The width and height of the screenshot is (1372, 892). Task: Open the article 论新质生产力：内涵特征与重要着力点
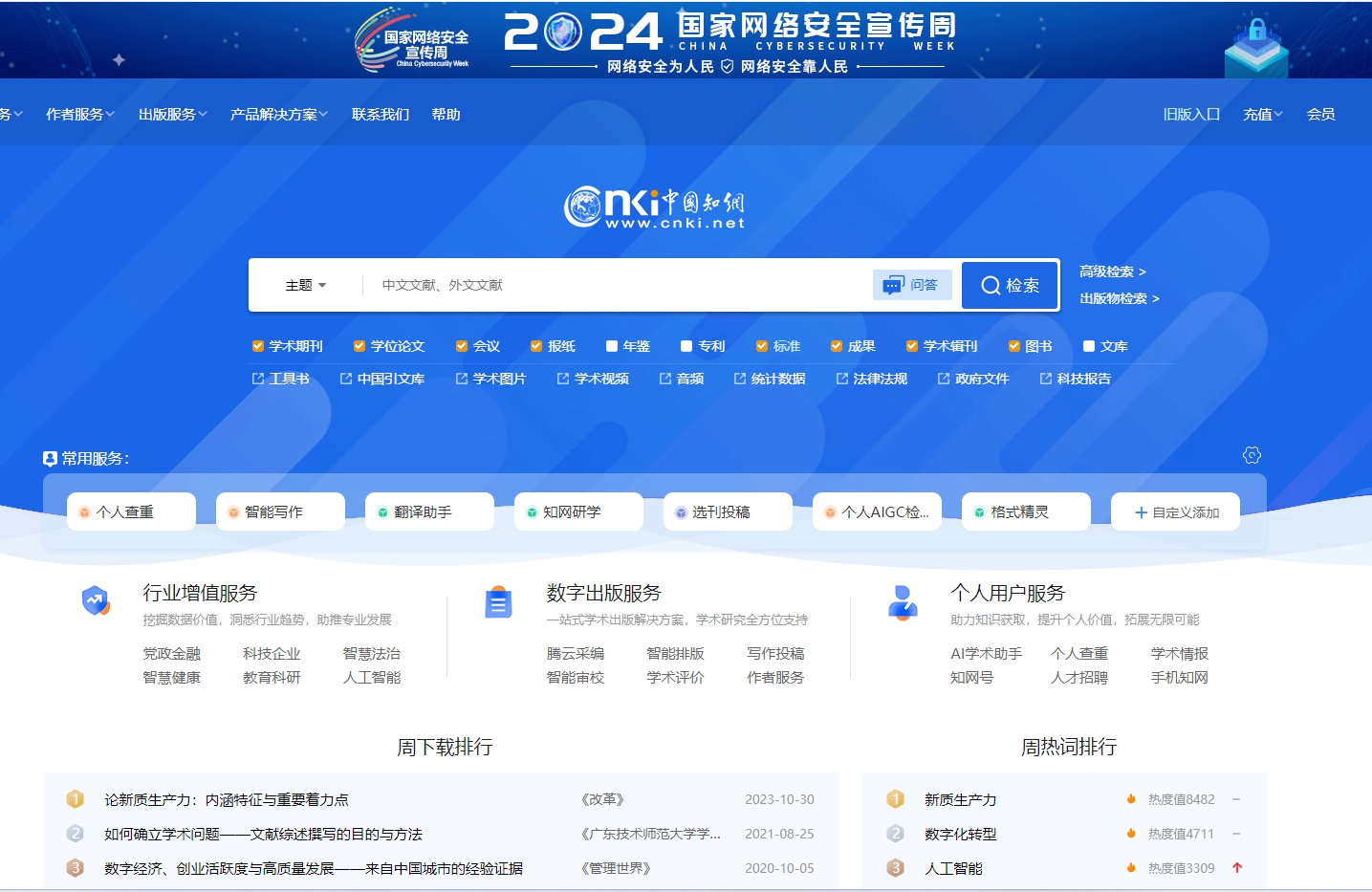point(227,799)
